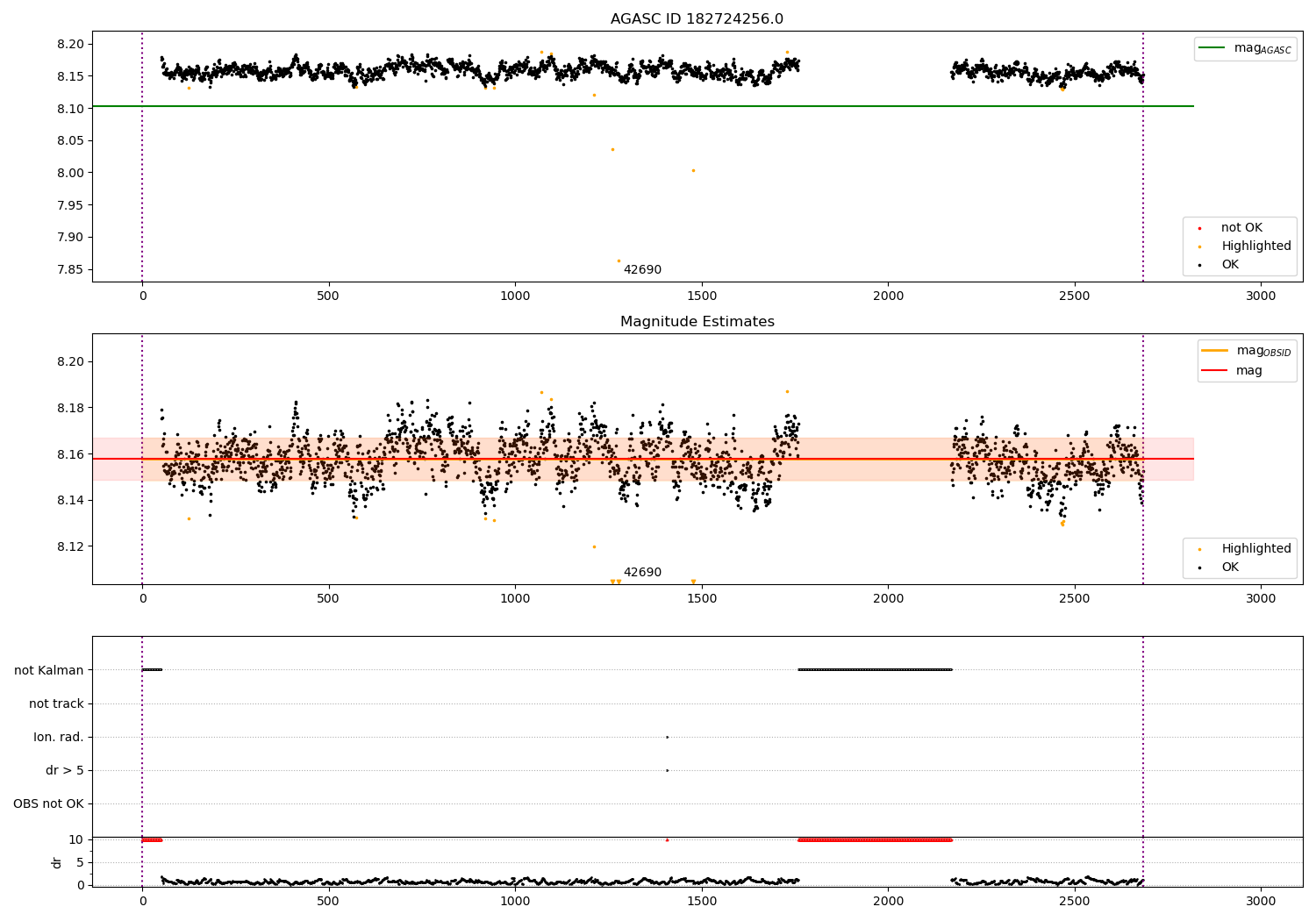Click the "not track" row label
Screen dimensions: 1316x921
point(56,703)
